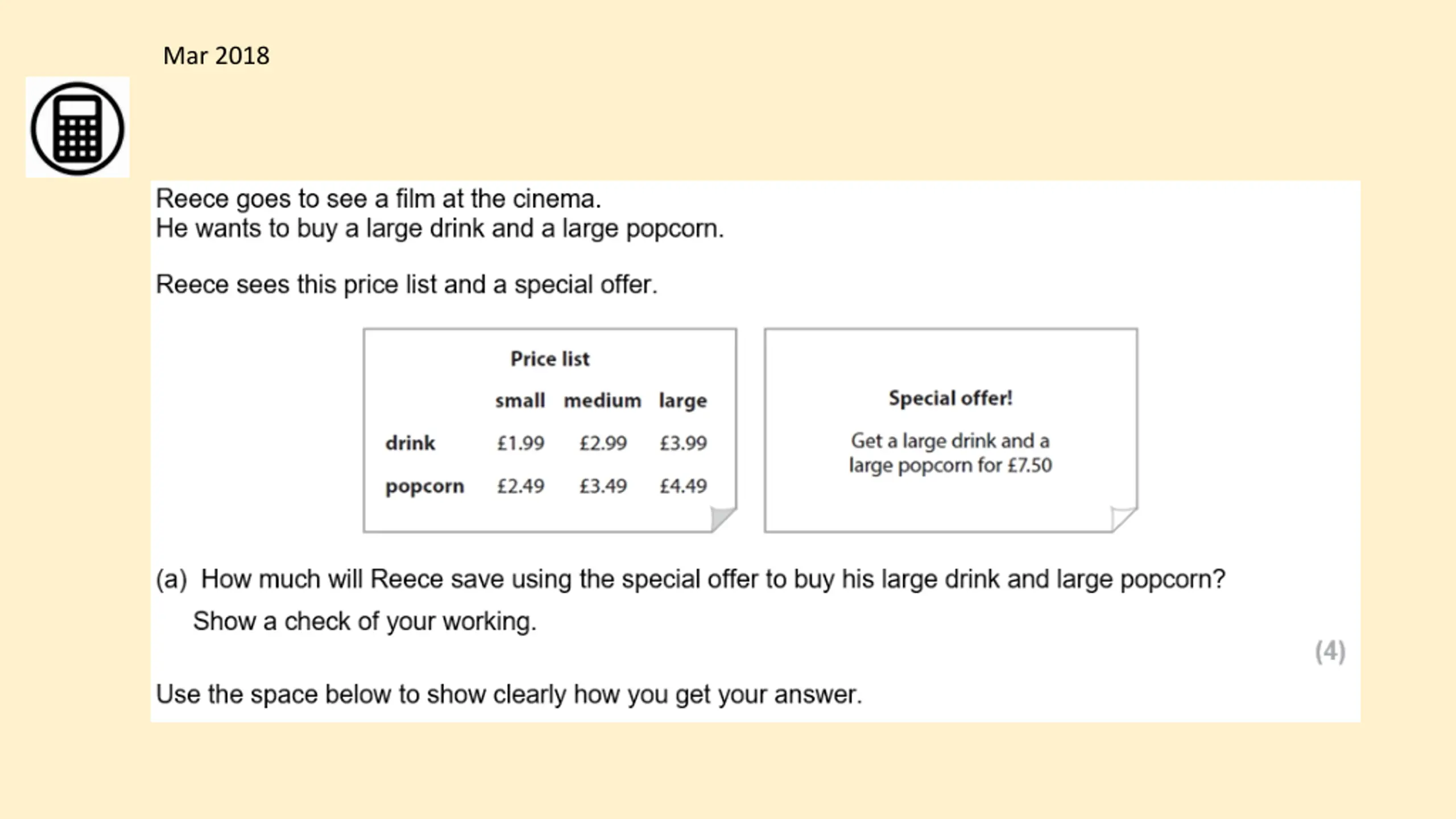The image size is (1456, 819).
Task: Click the 'drink' row label
Action: pos(410,442)
